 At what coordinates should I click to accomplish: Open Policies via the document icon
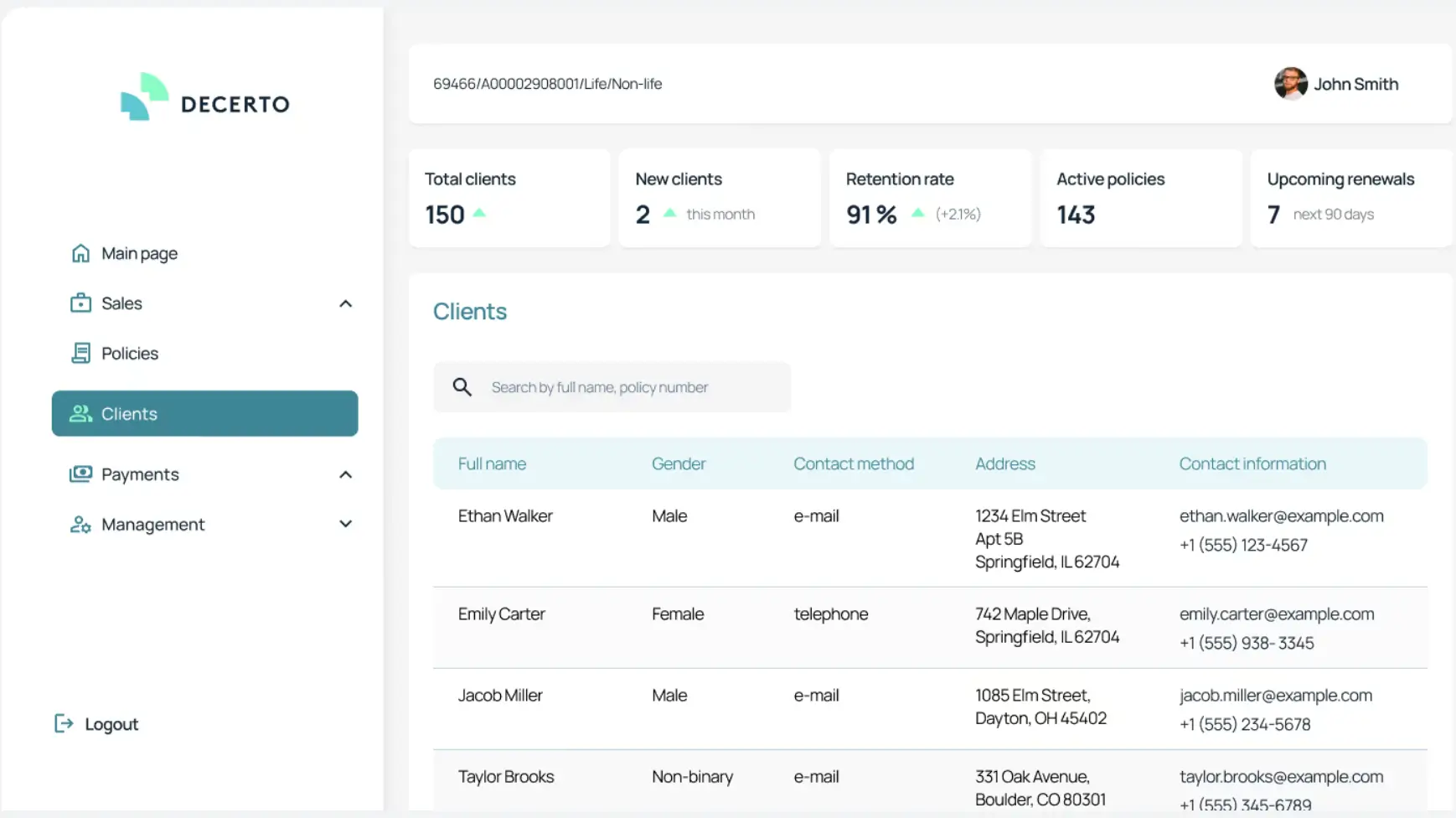click(x=82, y=353)
